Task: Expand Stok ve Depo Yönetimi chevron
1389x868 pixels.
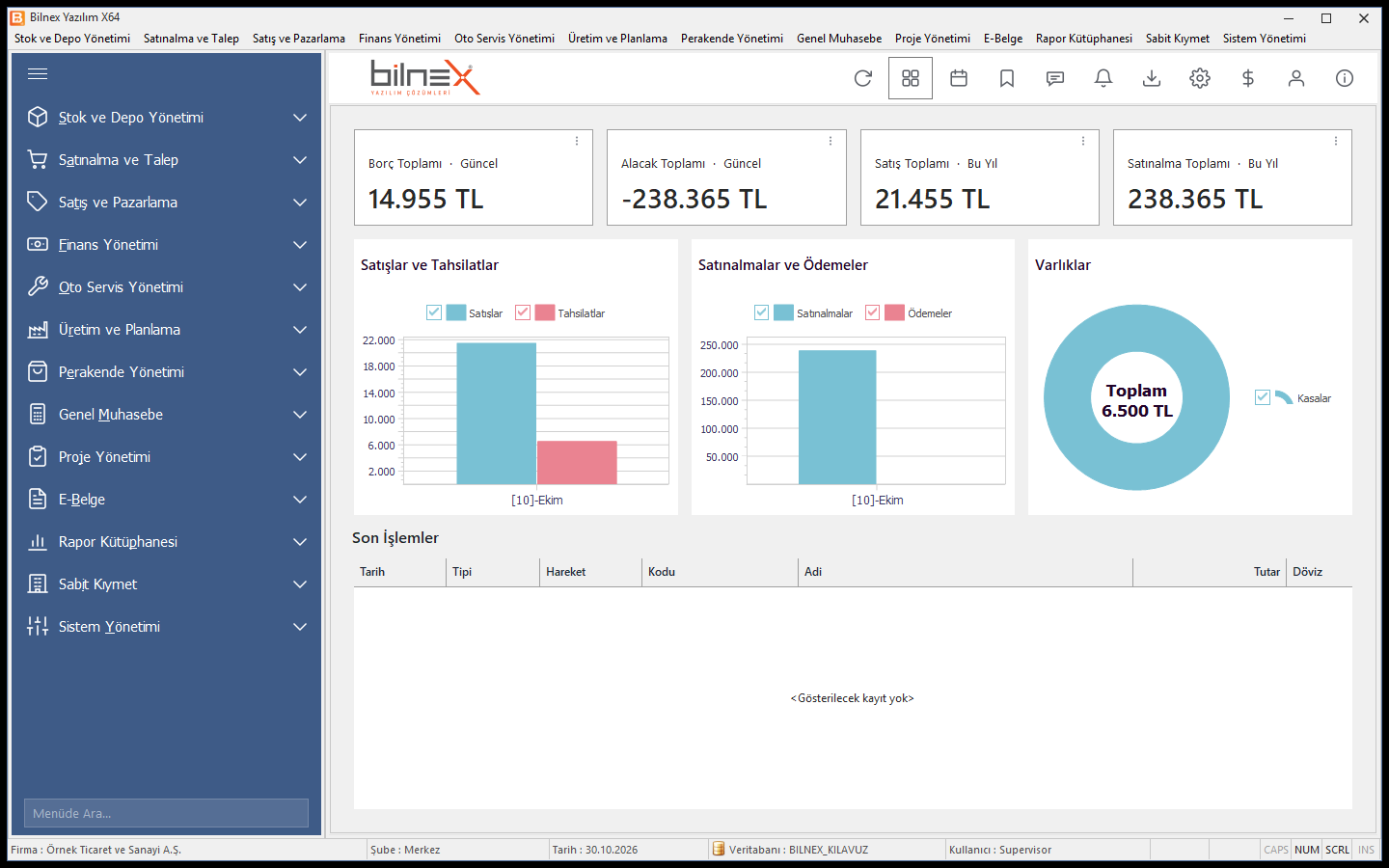Action: (x=300, y=118)
